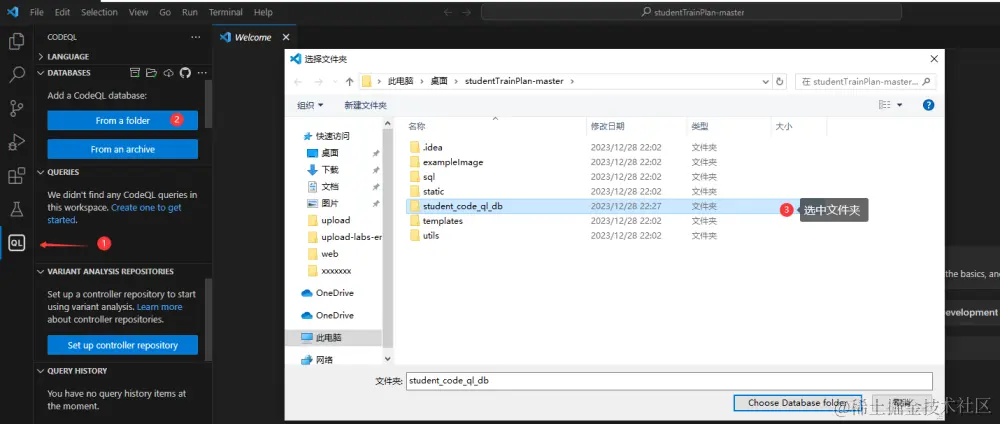This screenshot has width=1000, height=424.
Task: Click the VS Code command center search bar
Action: (691, 12)
